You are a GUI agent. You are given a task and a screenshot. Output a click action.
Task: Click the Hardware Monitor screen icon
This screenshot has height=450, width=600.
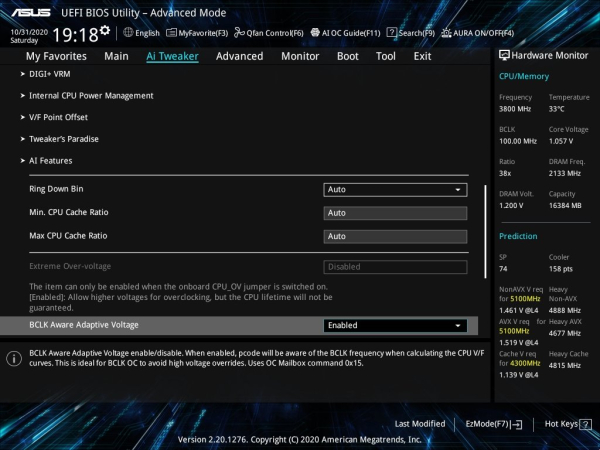pos(504,55)
